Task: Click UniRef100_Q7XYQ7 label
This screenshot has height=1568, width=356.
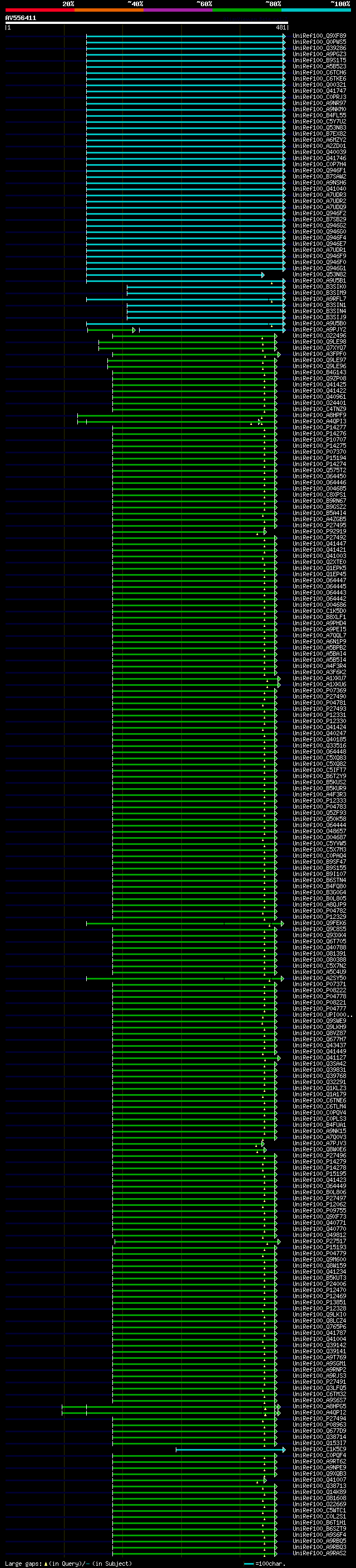Action: coord(319,348)
